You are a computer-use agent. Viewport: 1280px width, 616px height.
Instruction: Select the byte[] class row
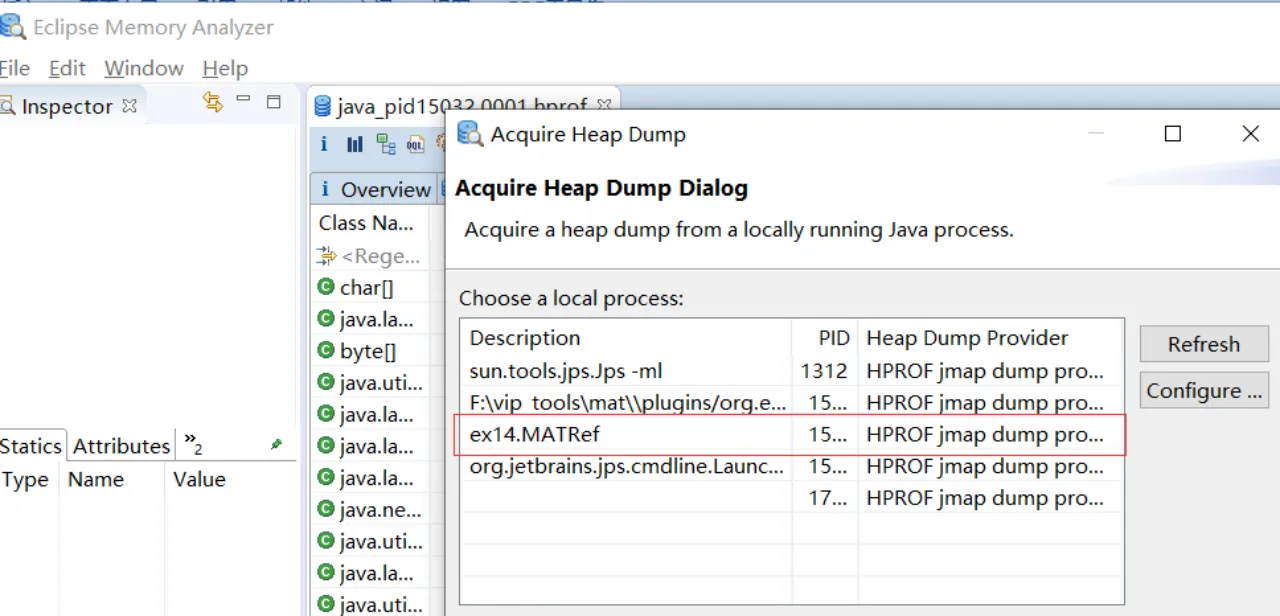coord(369,351)
